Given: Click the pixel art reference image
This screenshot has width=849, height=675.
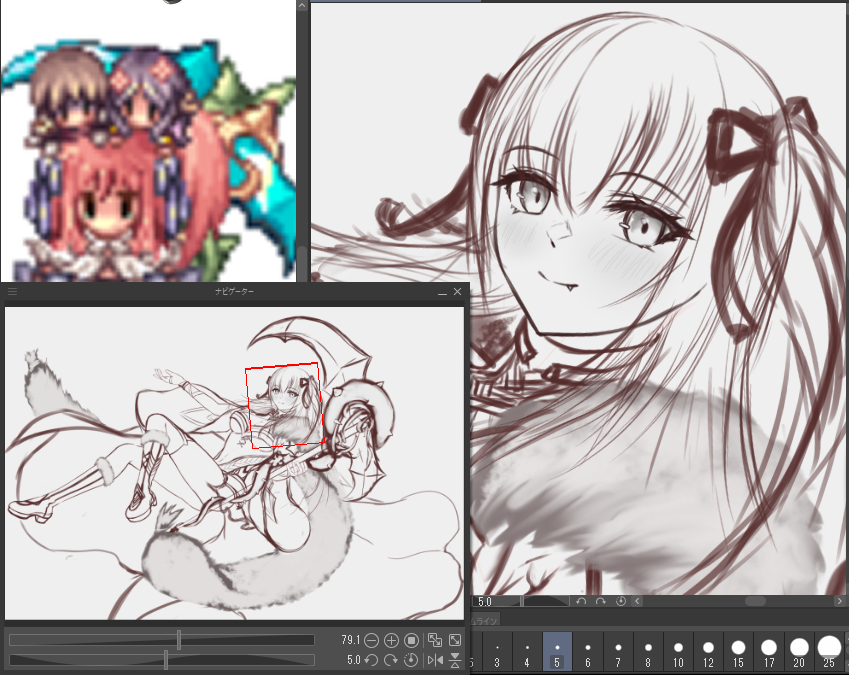Looking at the screenshot, I should (x=148, y=160).
